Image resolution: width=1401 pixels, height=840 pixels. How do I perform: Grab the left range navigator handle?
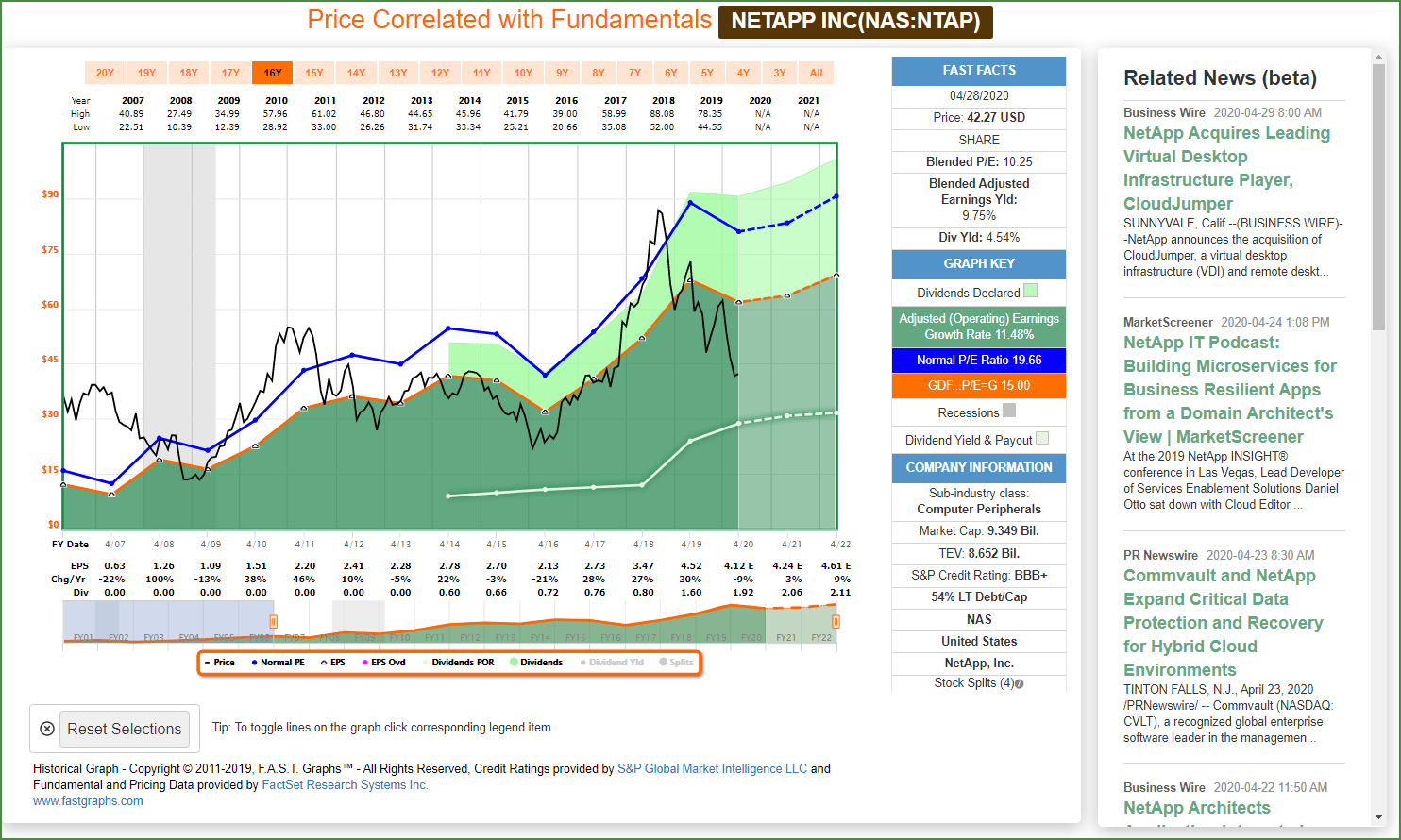[274, 621]
